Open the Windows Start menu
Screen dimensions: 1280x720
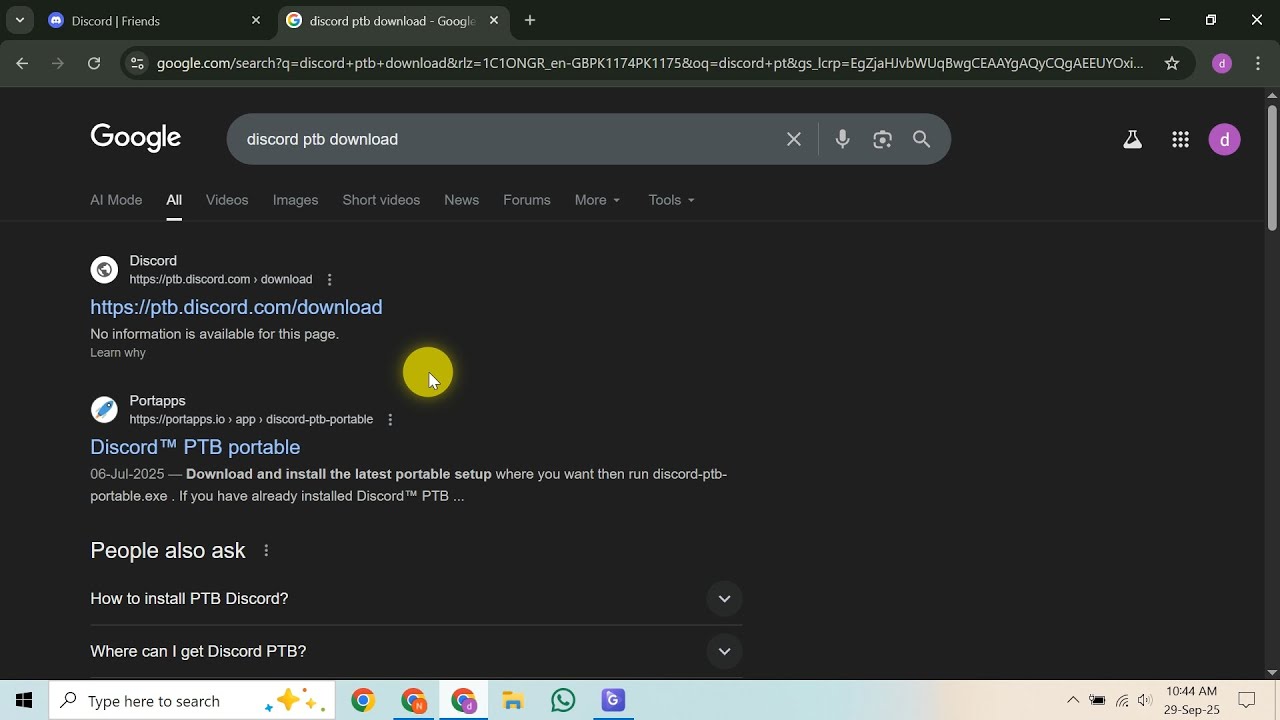24,700
